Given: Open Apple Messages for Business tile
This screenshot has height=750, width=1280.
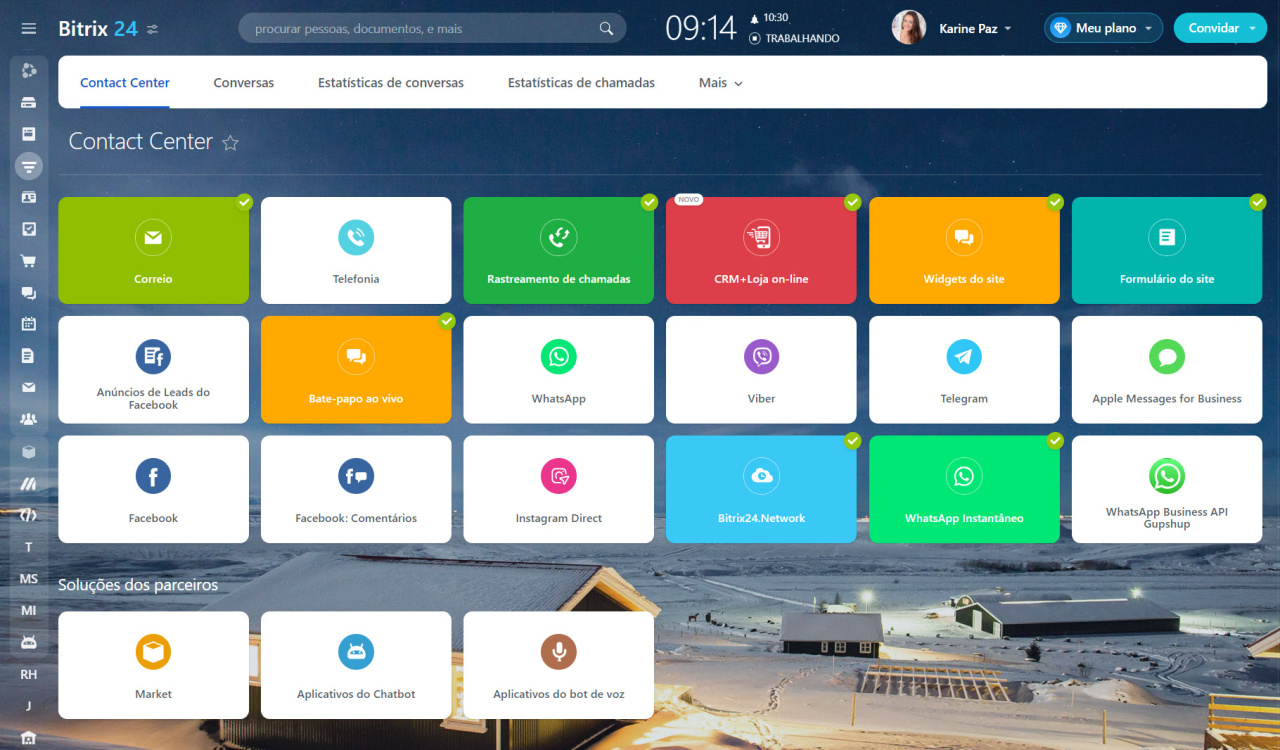Looking at the screenshot, I should tap(1167, 370).
